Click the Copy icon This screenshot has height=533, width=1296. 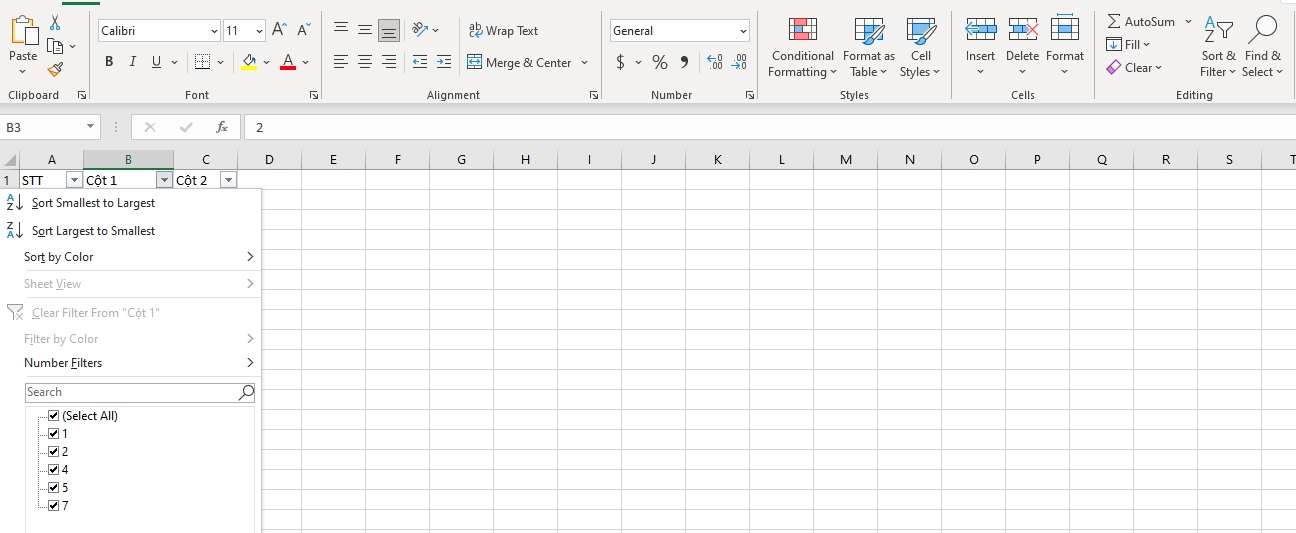coord(55,46)
